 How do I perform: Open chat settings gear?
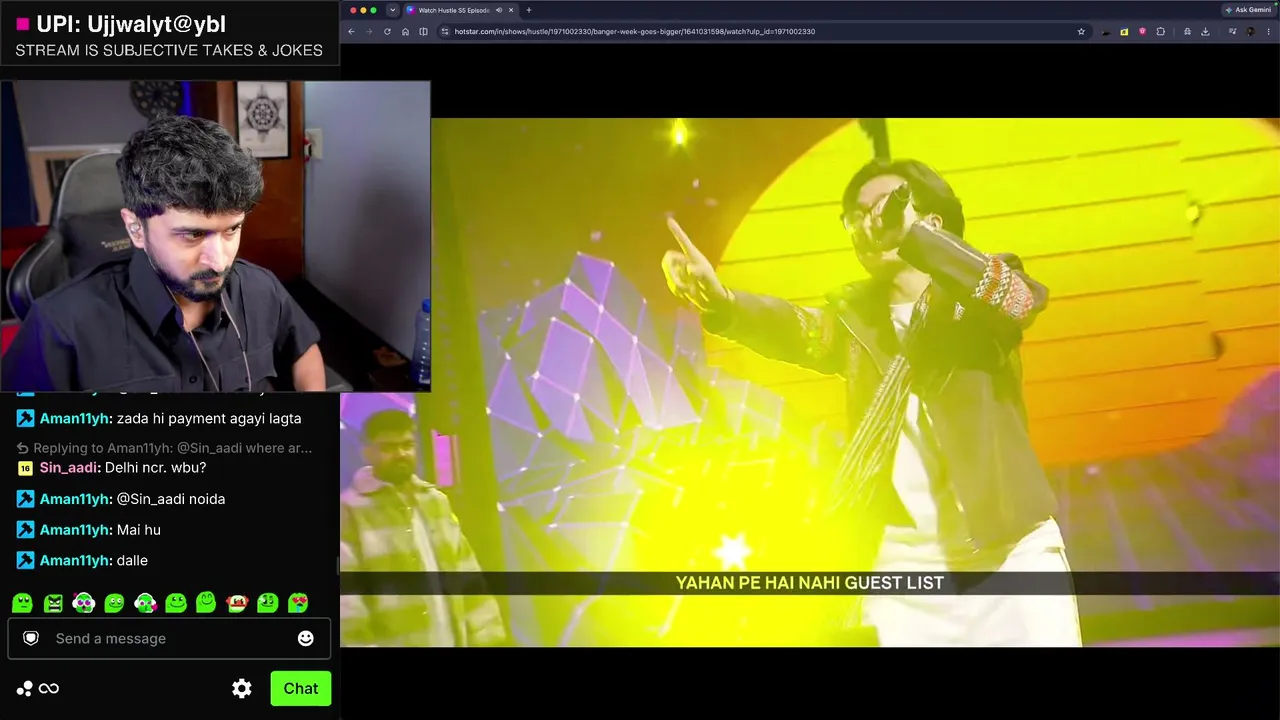pos(242,688)
